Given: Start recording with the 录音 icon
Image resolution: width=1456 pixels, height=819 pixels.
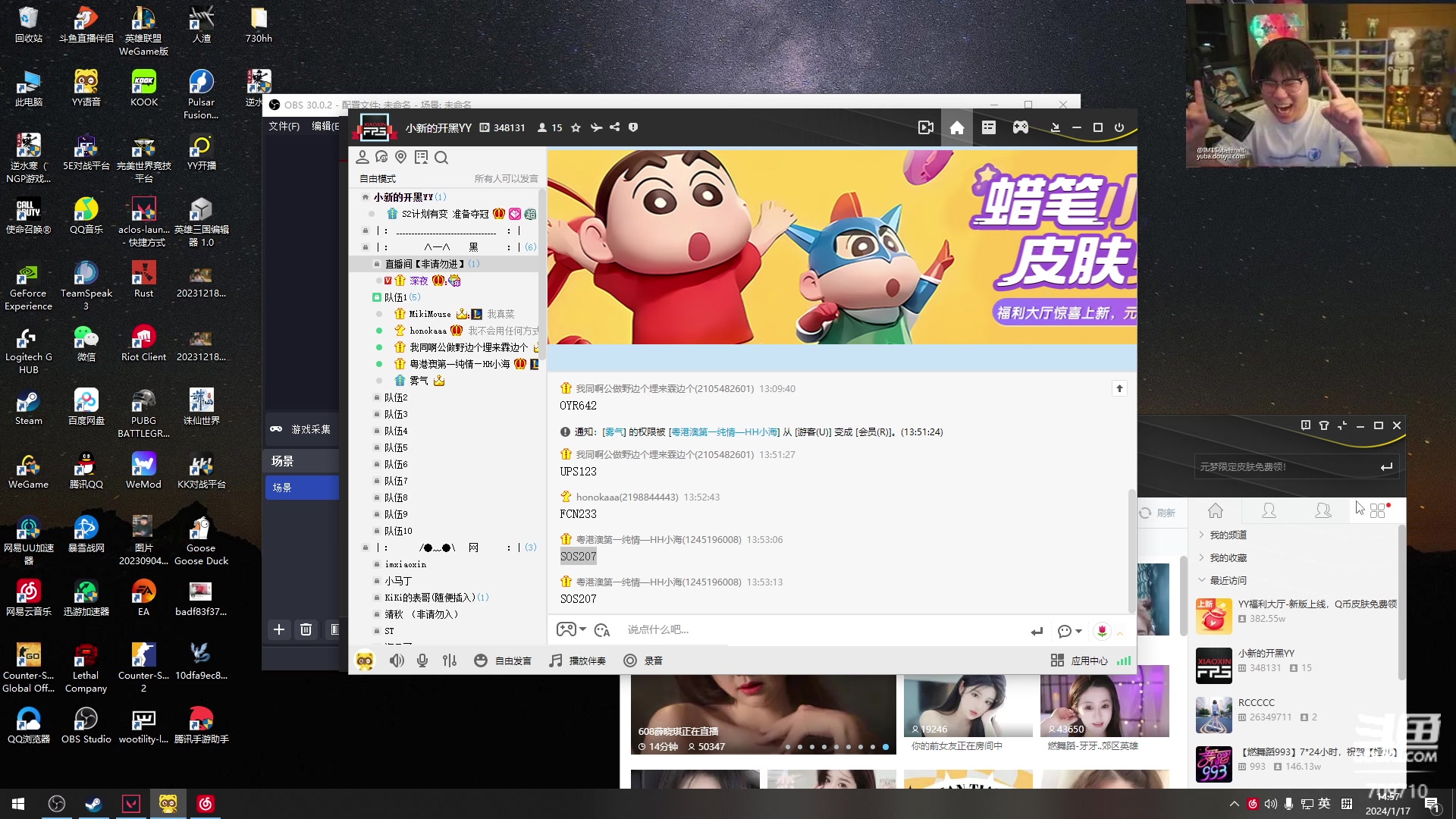Looking at the screenshot, I should click(x=644, y=660).
